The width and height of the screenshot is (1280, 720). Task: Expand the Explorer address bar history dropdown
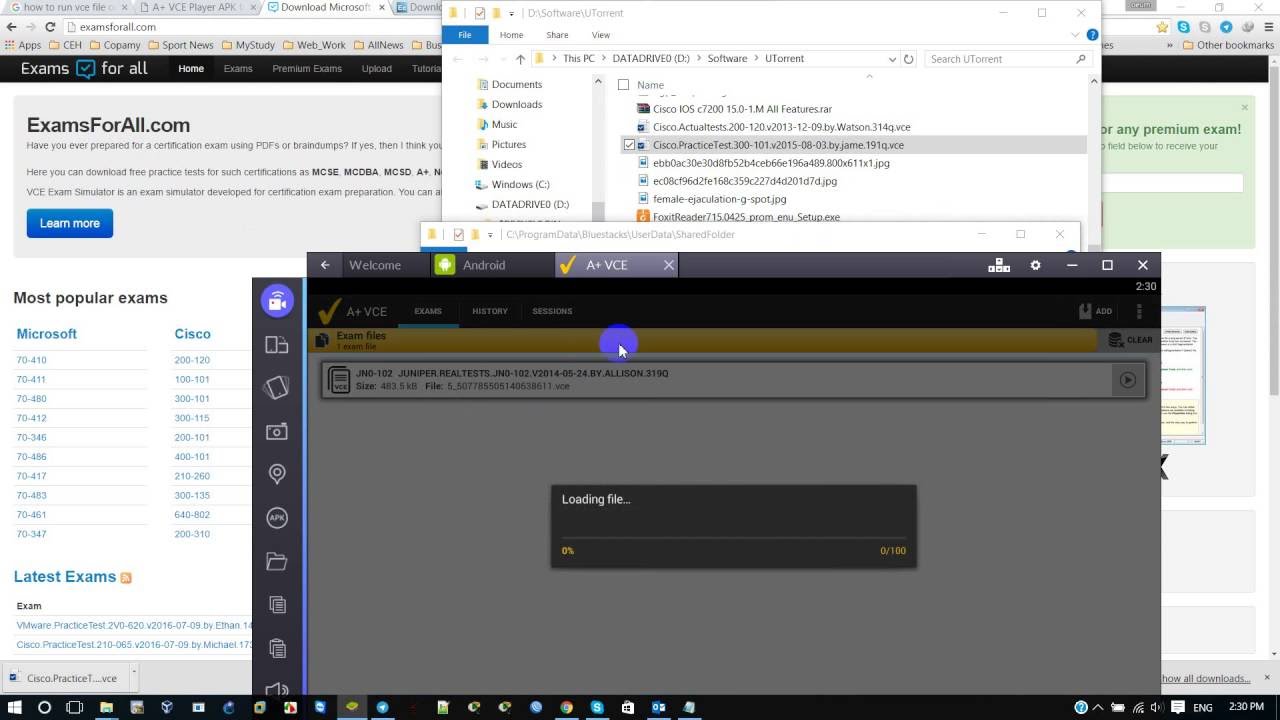tap(893, 59)
